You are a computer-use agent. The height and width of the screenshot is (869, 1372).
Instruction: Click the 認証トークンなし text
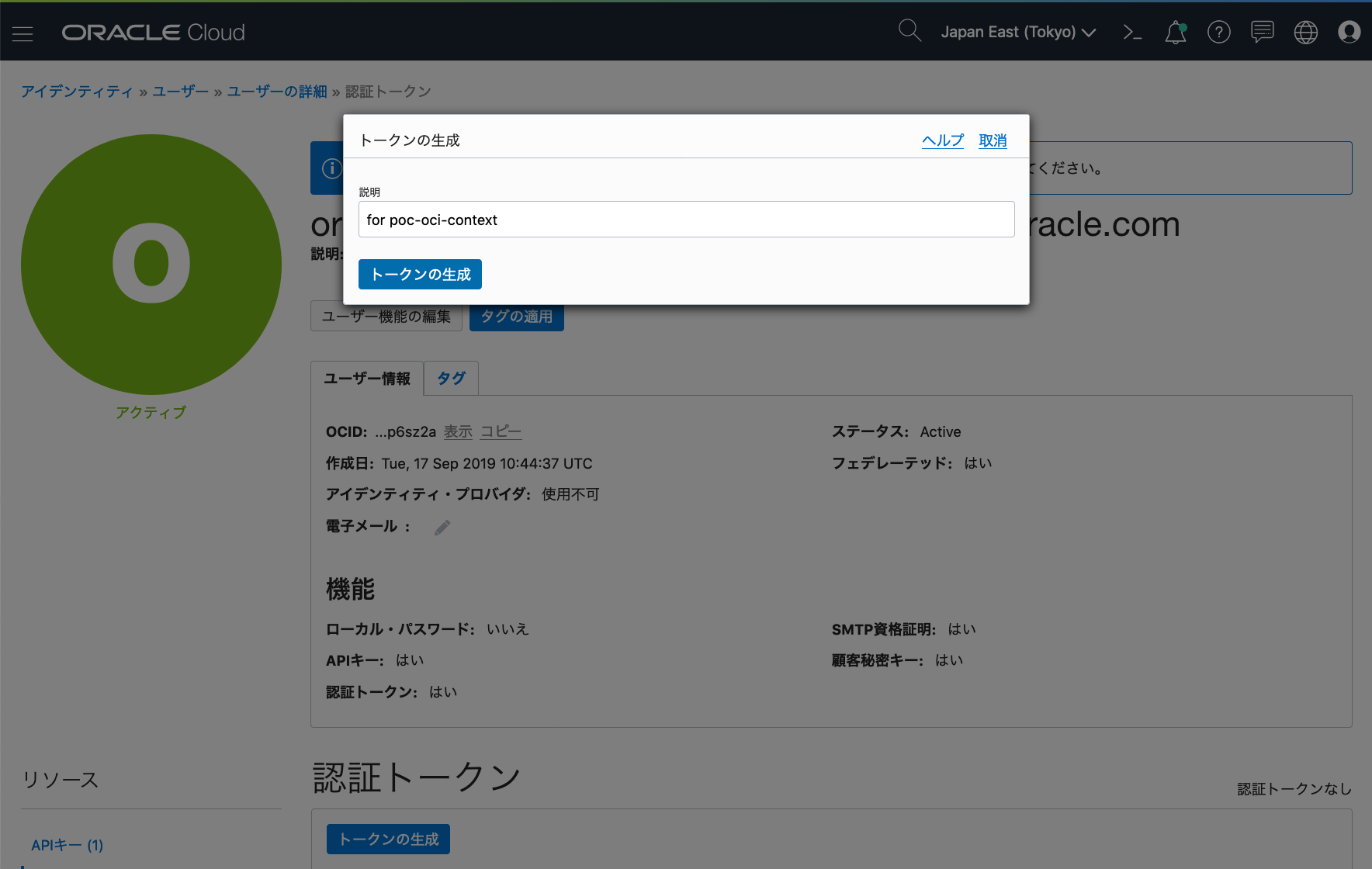[1294, 789]
